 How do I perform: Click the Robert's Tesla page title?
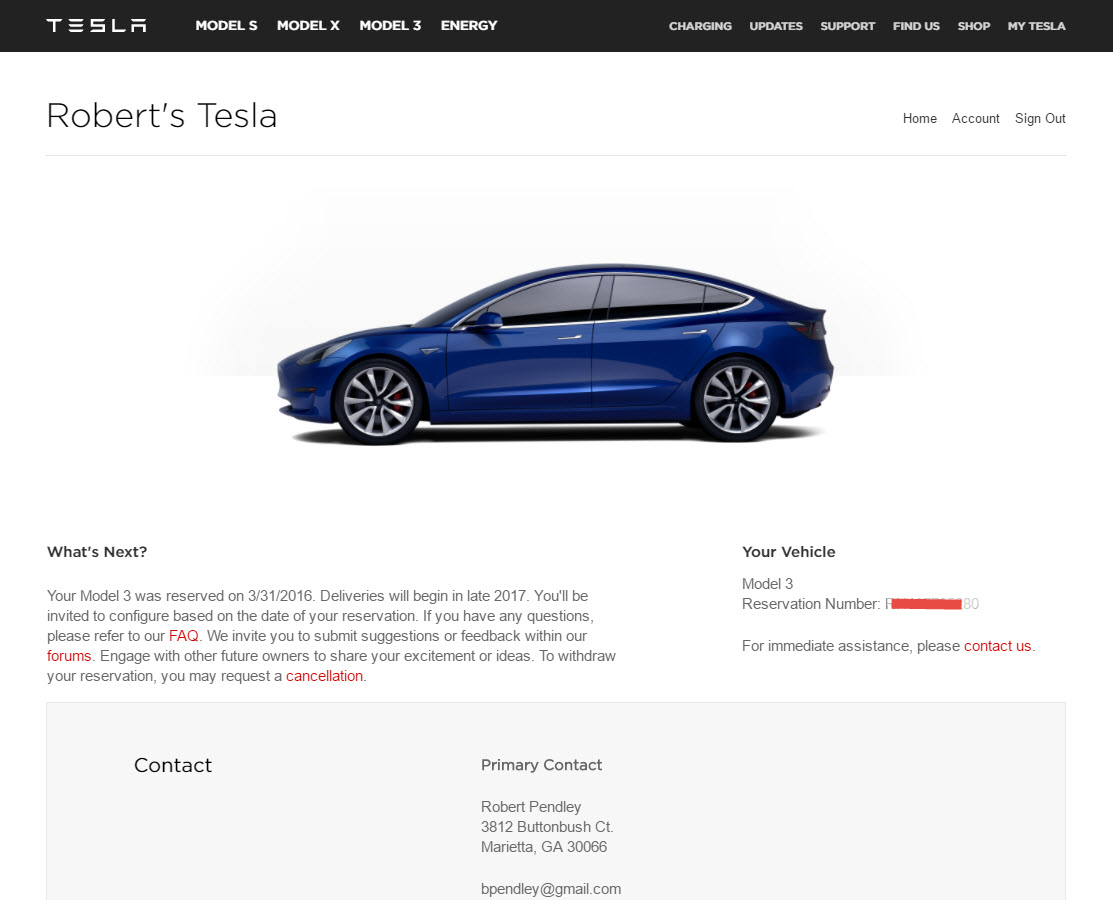point(162,116)
